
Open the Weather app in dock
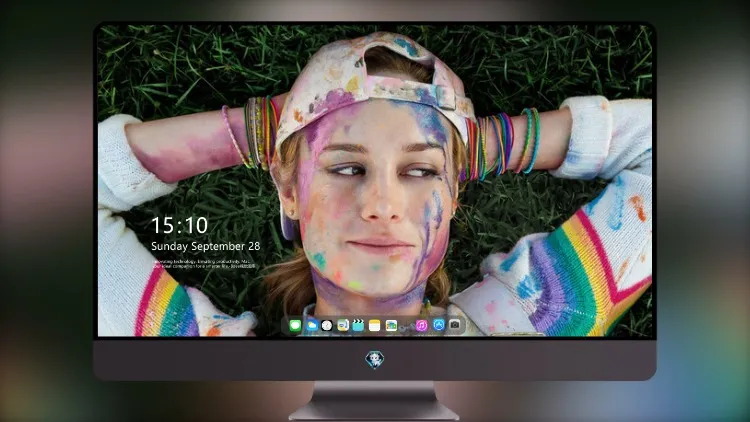pos(312,325)
